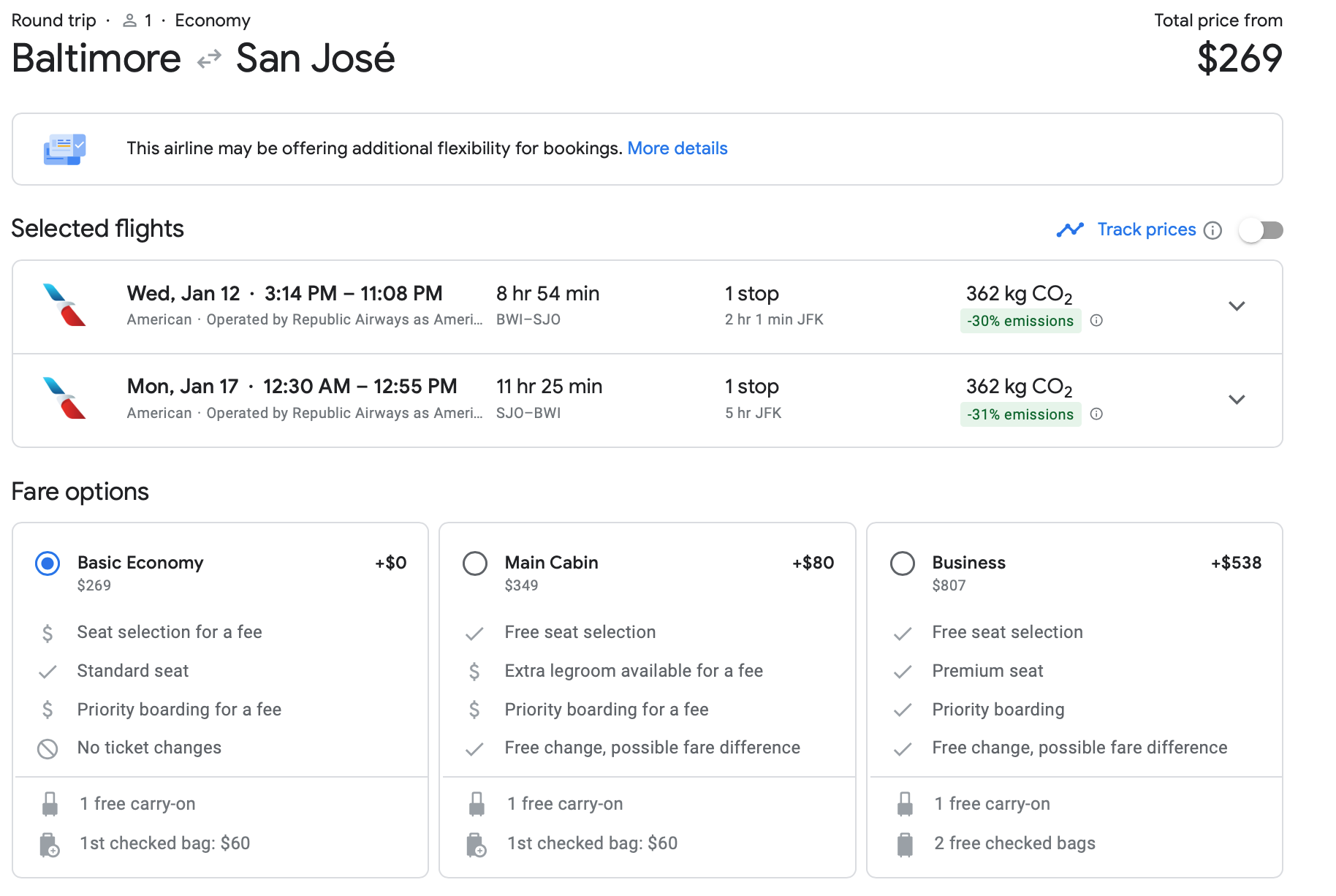1336x896 pixels.
Task: Click the BWI–SJO route text
Action: click(528, 319)
